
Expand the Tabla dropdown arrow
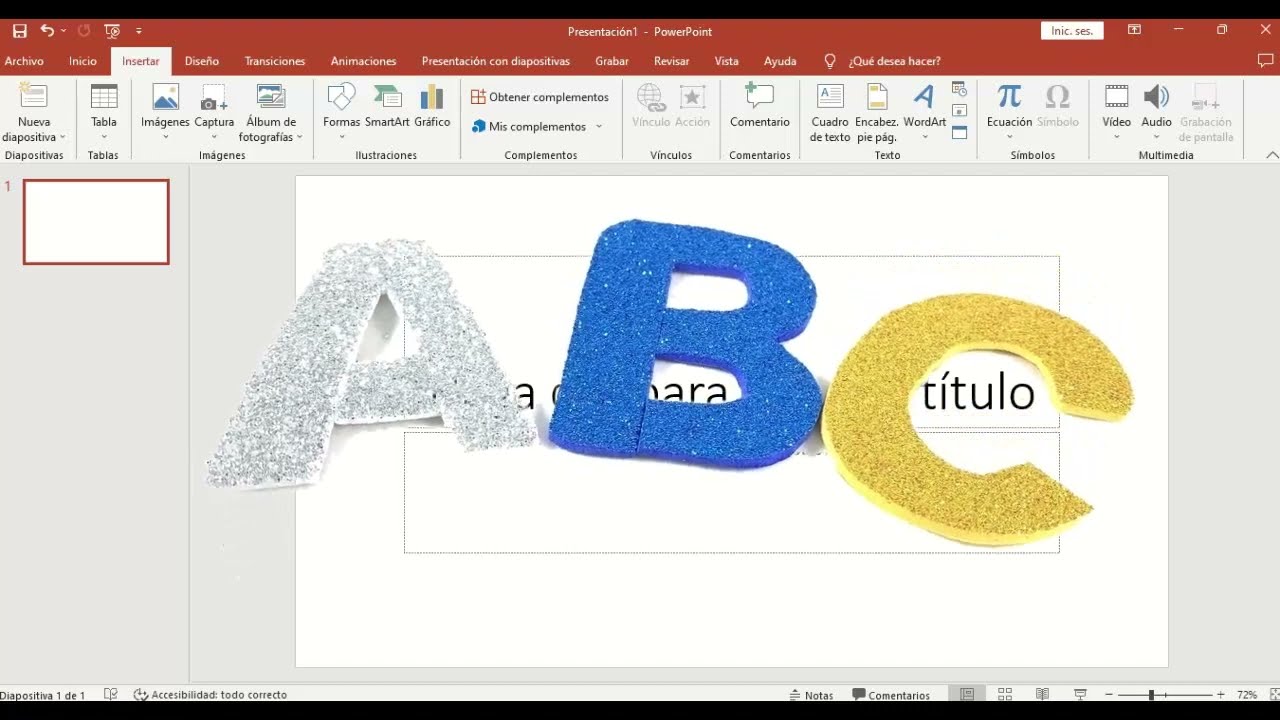(x=104, y=137)
